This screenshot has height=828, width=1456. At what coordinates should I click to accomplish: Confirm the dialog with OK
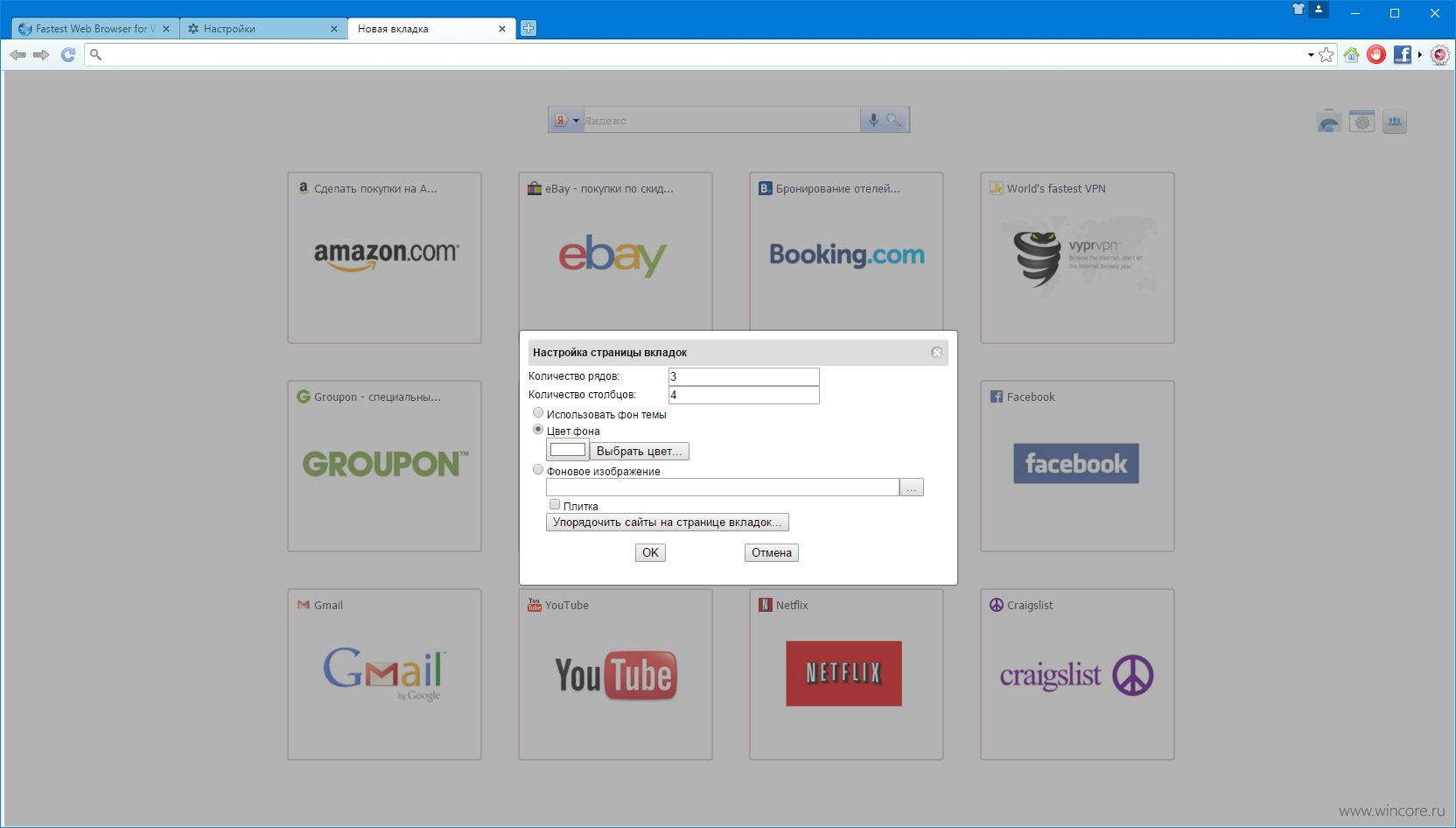coord(650,553)
